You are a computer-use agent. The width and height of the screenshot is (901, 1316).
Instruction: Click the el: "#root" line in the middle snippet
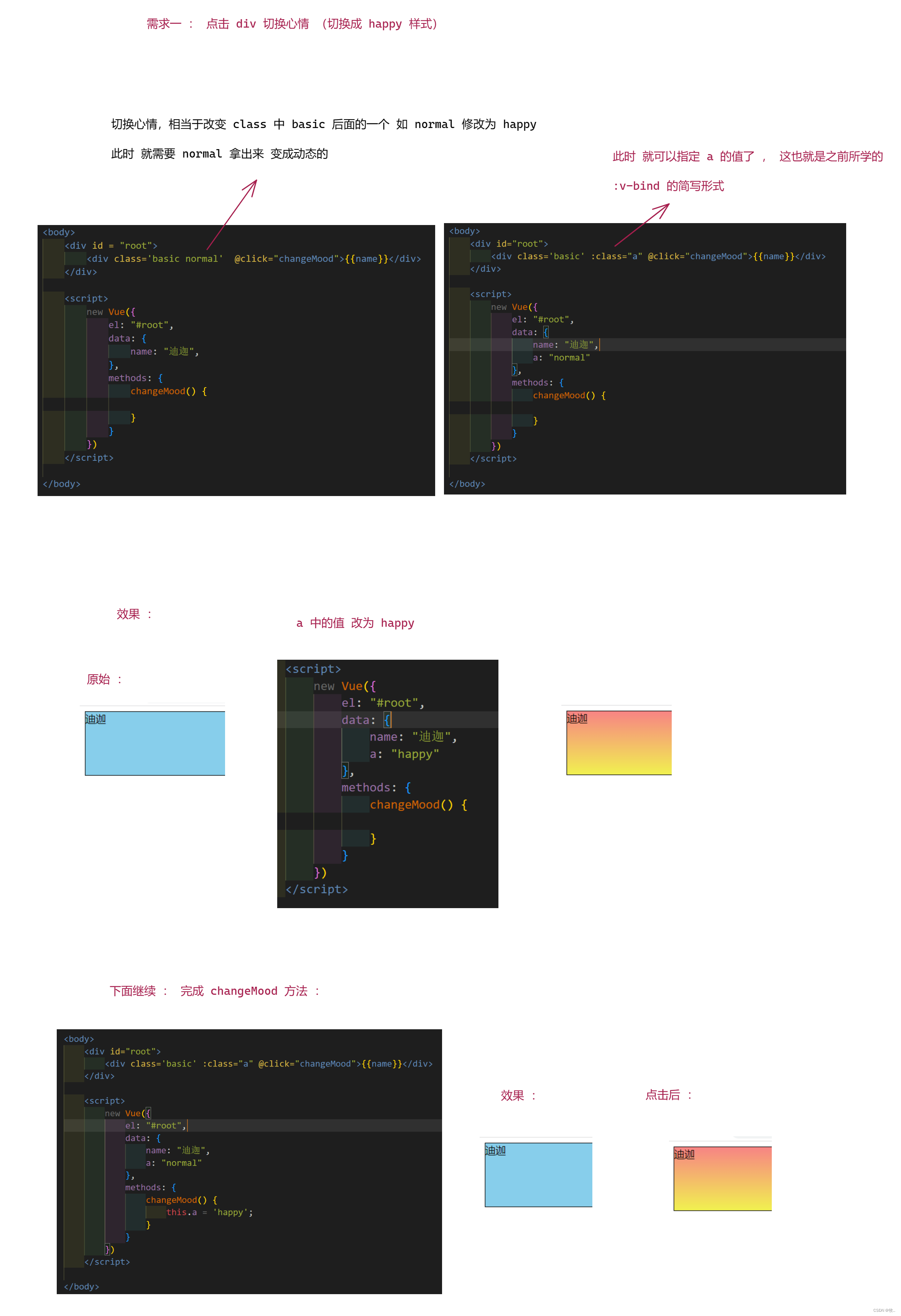383,703
